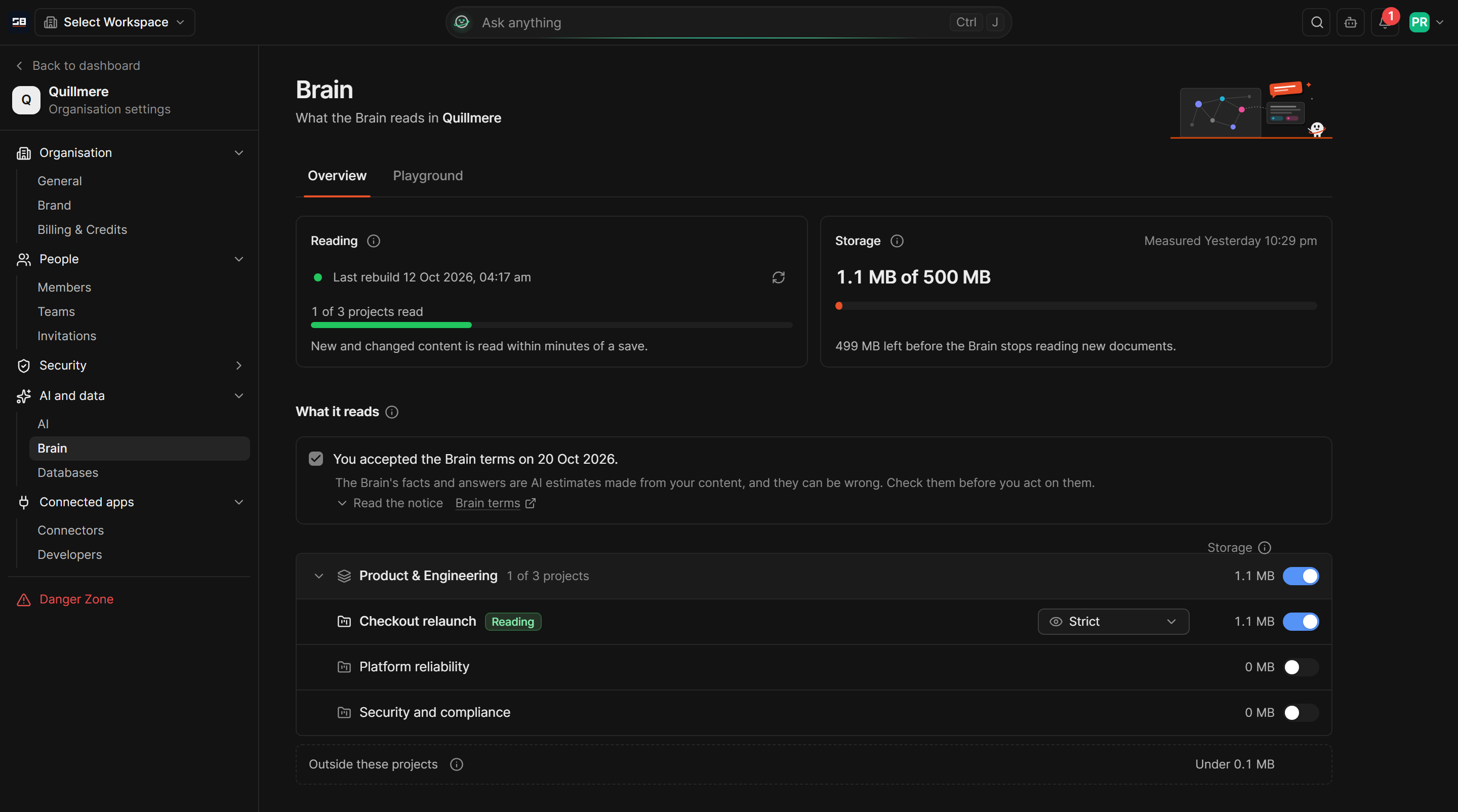Open the robot assistant icon in the top bar
This screenshot has height=812, width=1458.
point(1351,22)
